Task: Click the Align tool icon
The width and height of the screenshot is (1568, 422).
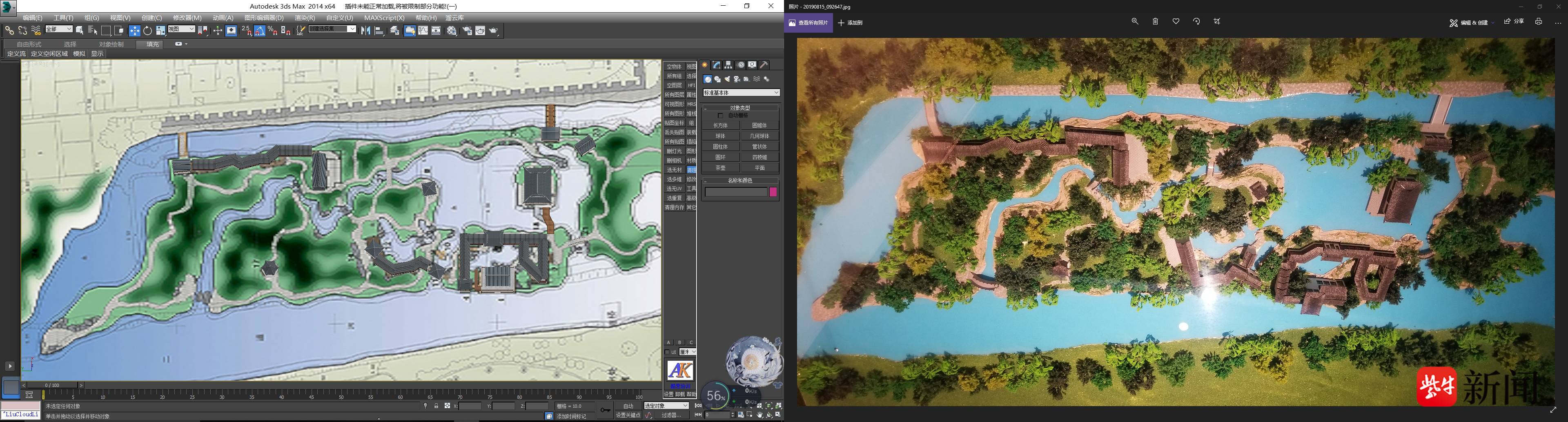Action: (x=379, y=30)
